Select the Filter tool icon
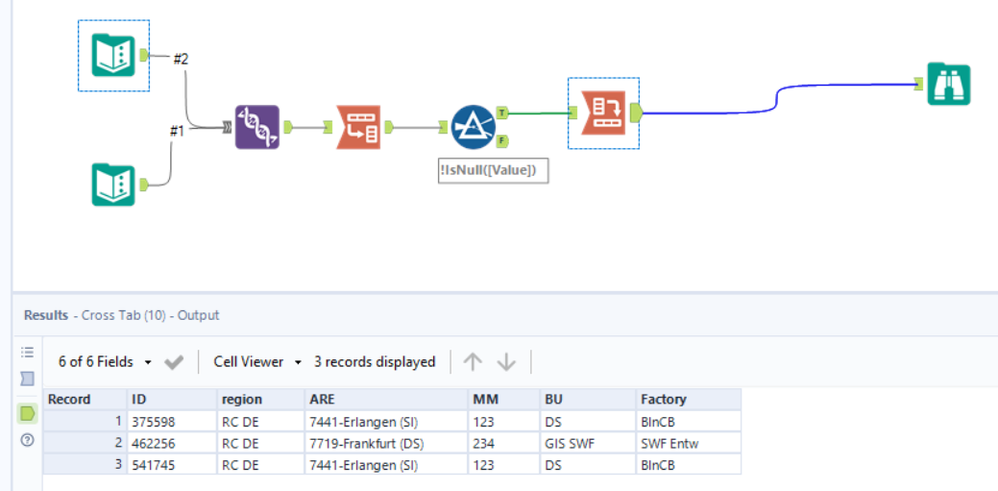 click(474, 127)
